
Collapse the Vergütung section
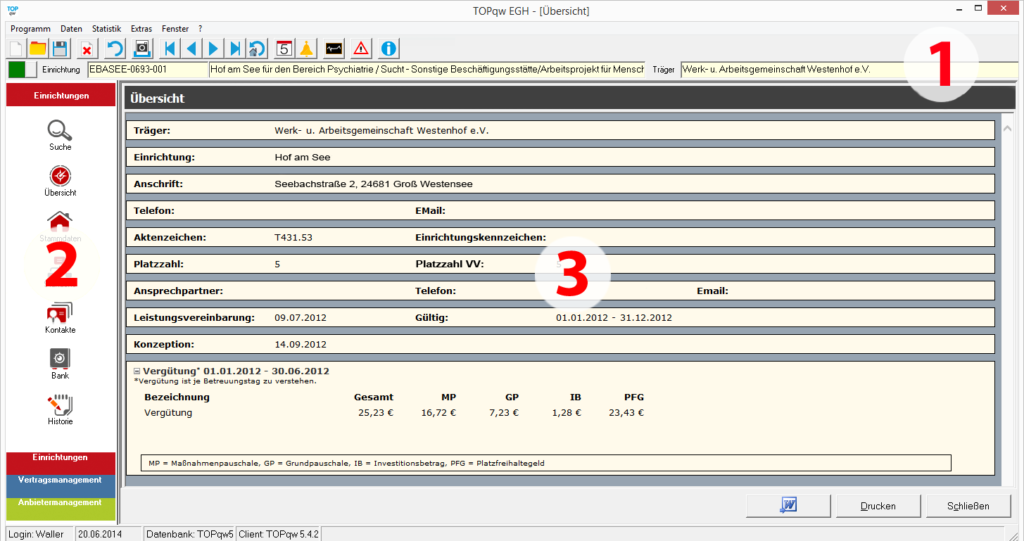tap(137, 371)
